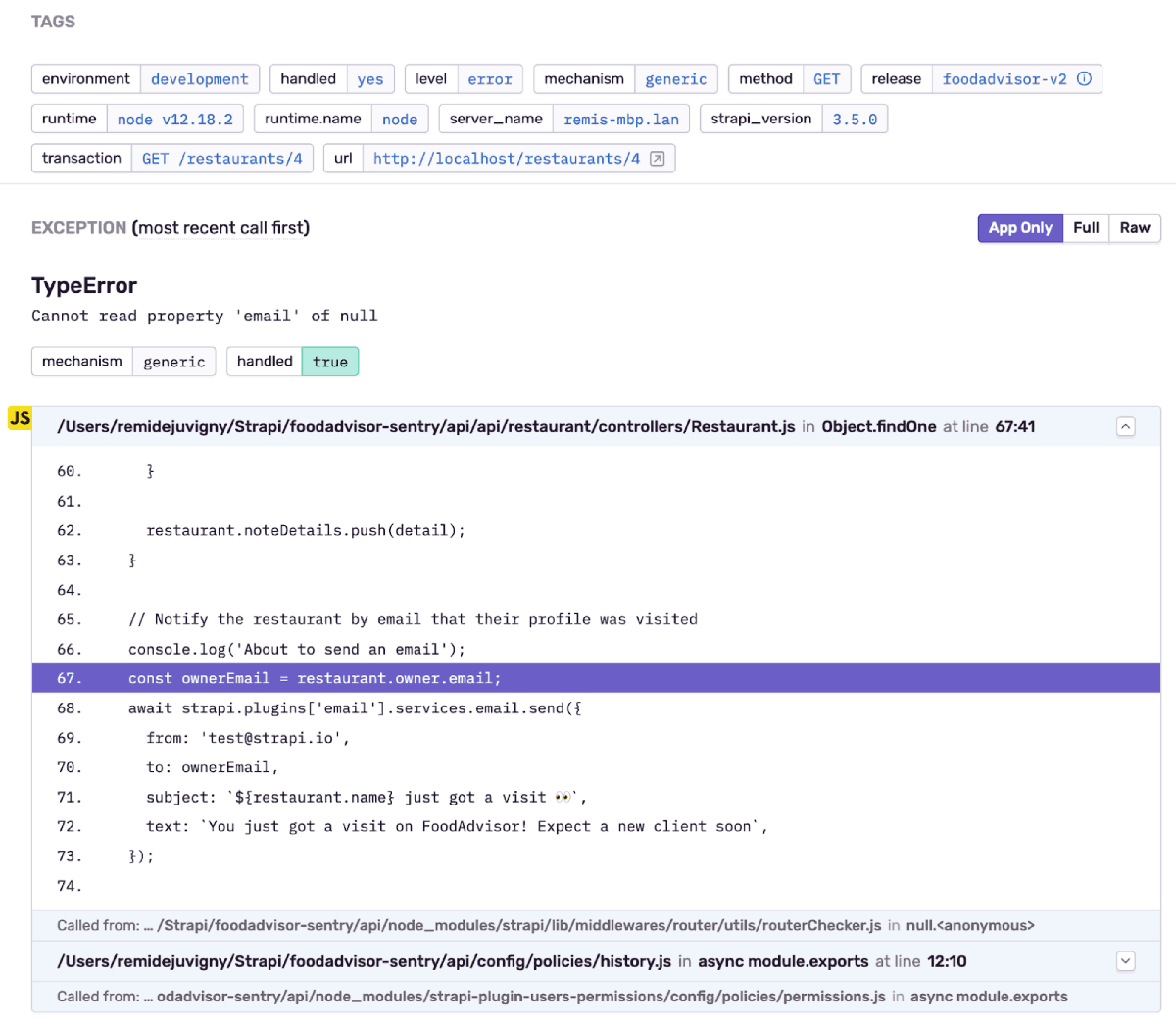Viewport: 1176px width, 1024px height.
Task: Click the green handled true badge
Action: [330, 362]
